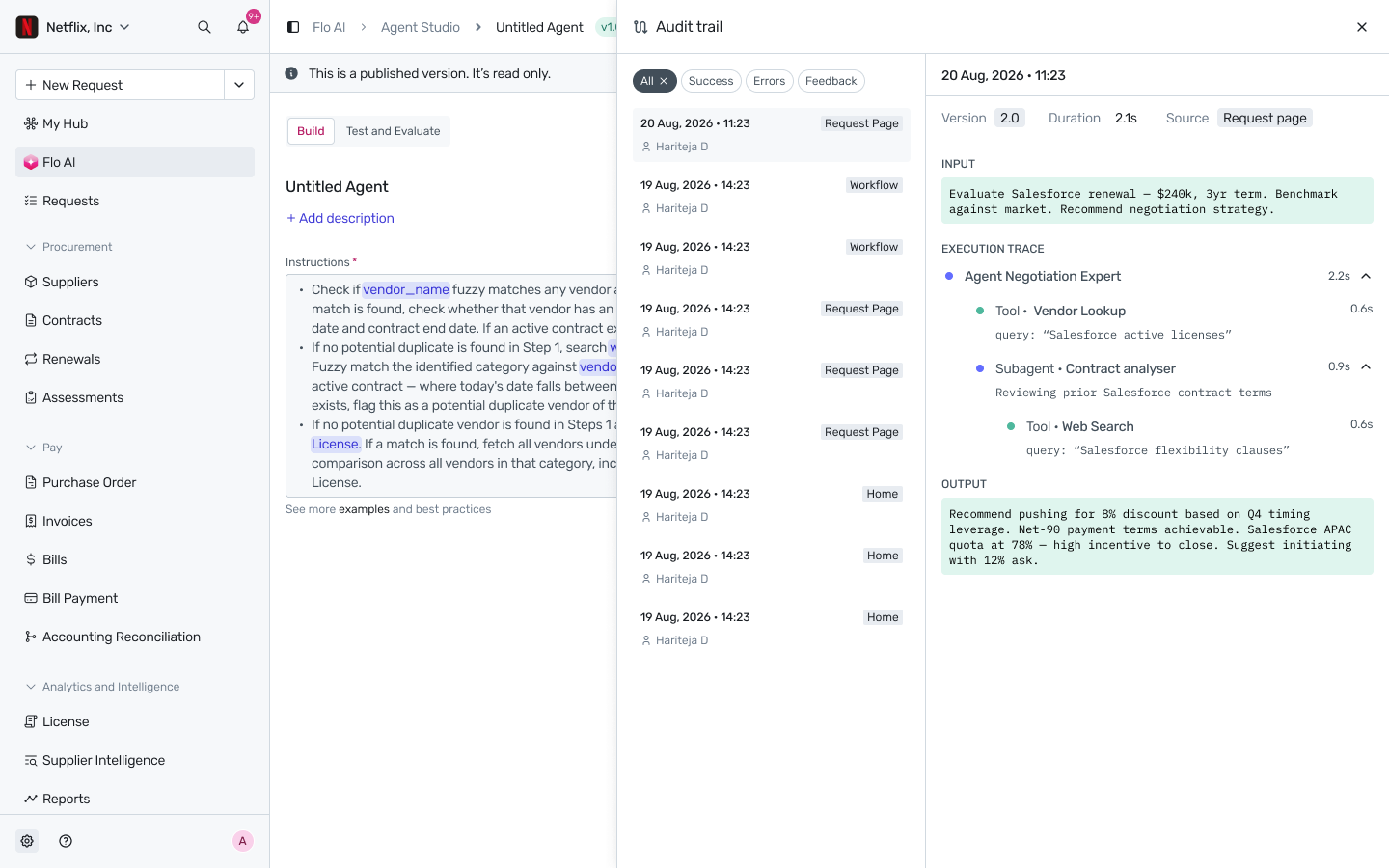
Task: Expand the Netflix, Inc organization switcher
Action: tap(73, 27)
